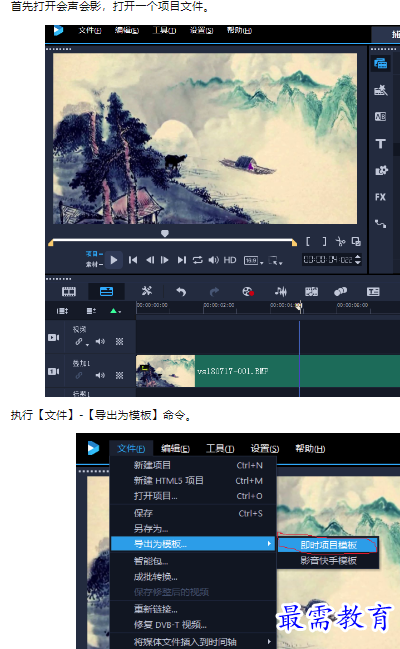Screen dimensions: 400x649
Task: Open the 设置 menu in the bottom screenshot
Action: 265,449
